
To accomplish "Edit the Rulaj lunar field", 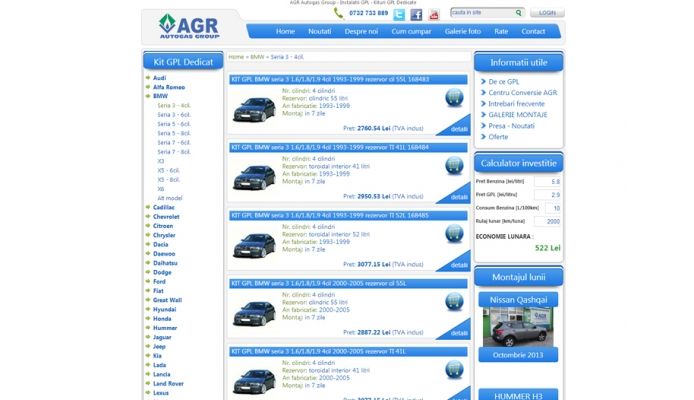I will [x=547, y=222].
